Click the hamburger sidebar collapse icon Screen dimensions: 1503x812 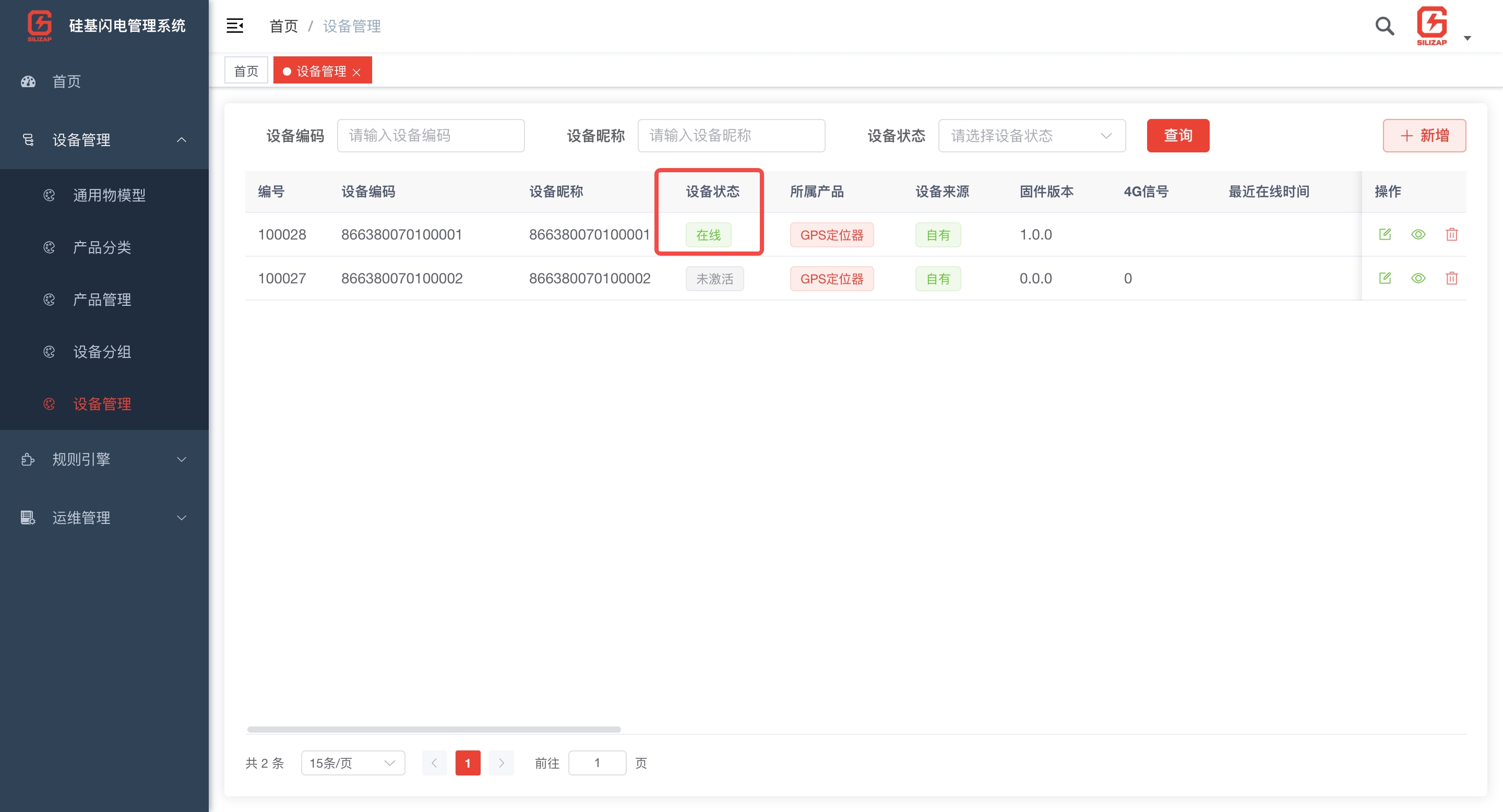pyautogui.click(x=234, y=26)
